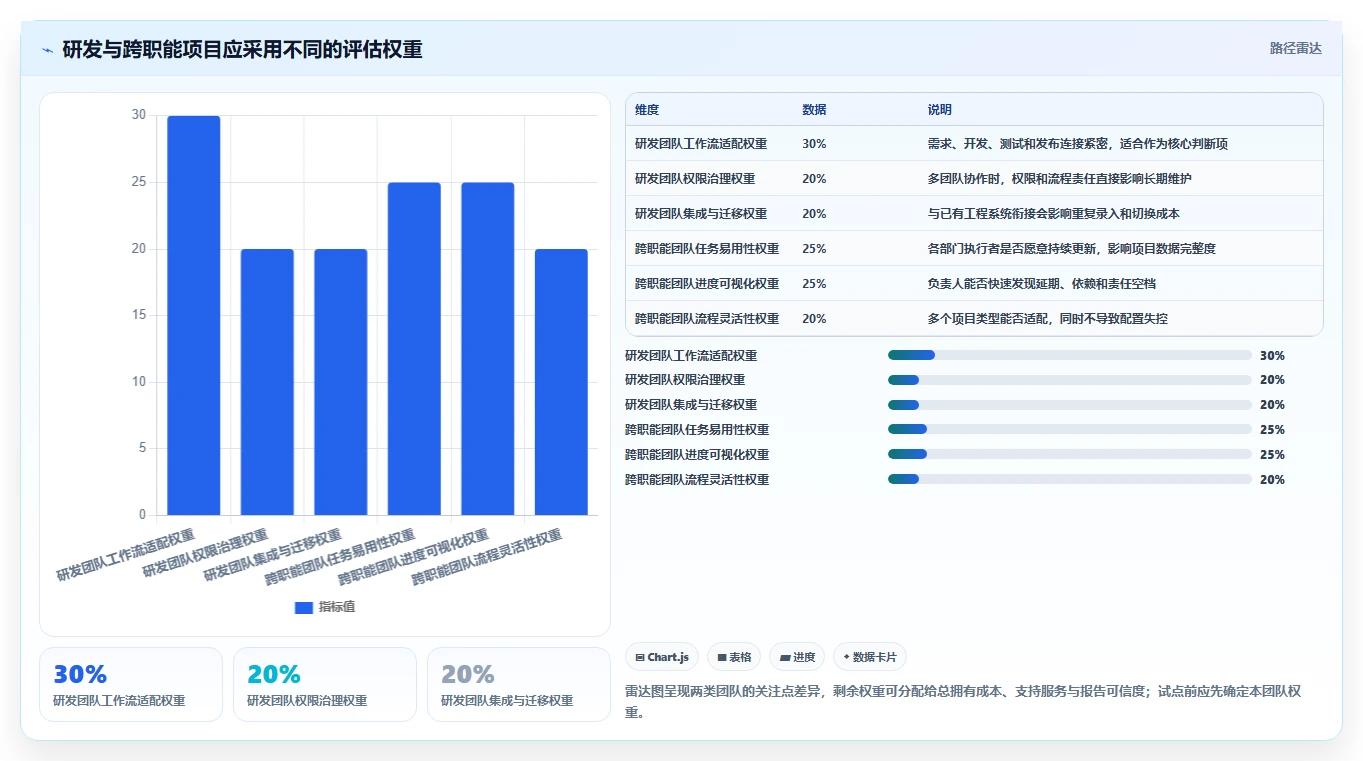
Task: Click the 路径雷达 label in the header
Action: pos(1295,48)
